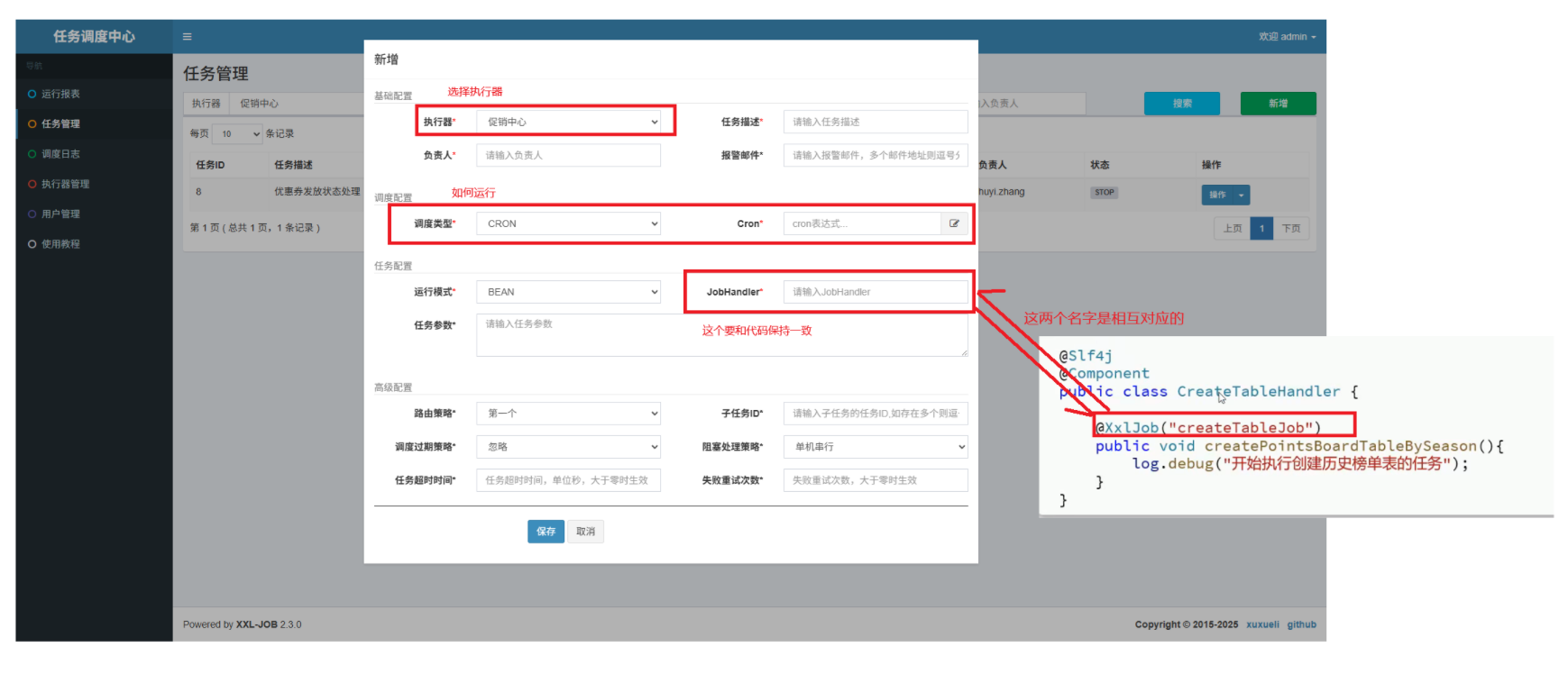This screenshot has width=1568, height=674.
Task: Open the github footer link
Action: coord(1301,624)
